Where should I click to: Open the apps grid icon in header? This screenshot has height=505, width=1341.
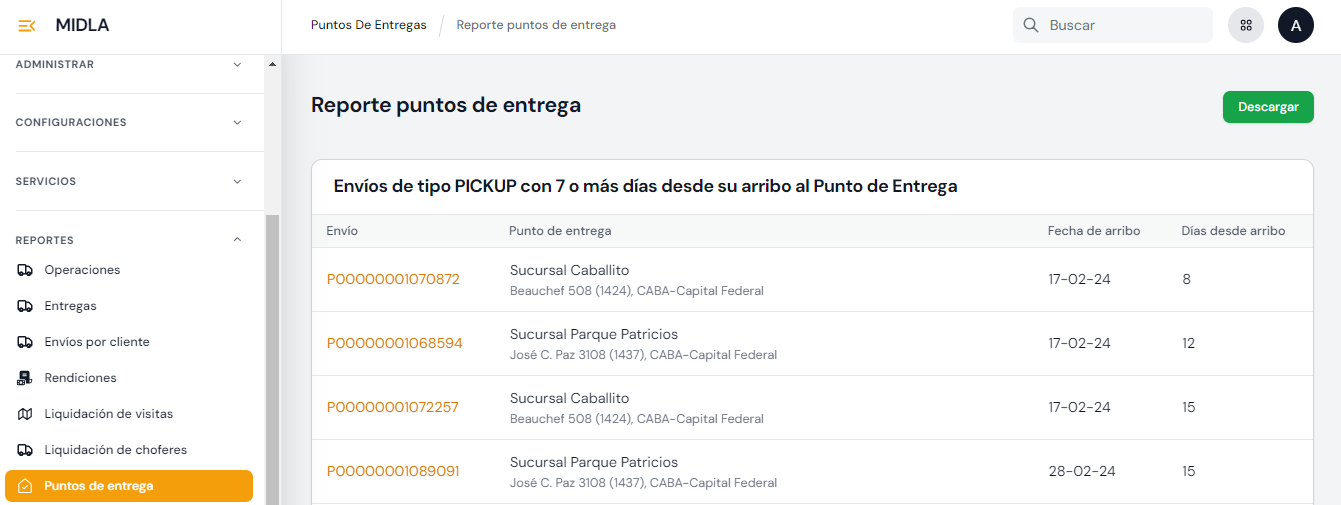1245,26
